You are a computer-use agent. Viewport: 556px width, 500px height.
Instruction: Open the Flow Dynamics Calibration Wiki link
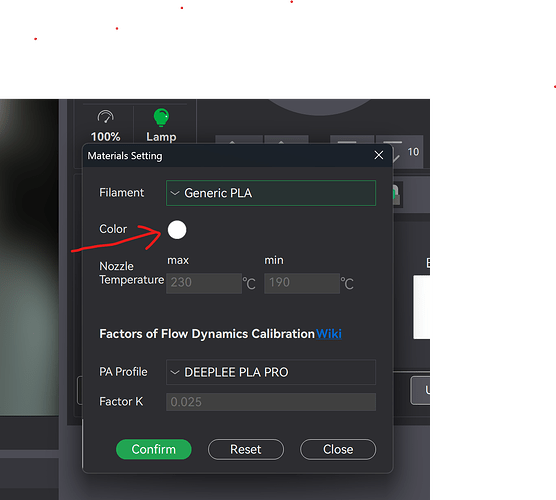(x=329, y=334)
